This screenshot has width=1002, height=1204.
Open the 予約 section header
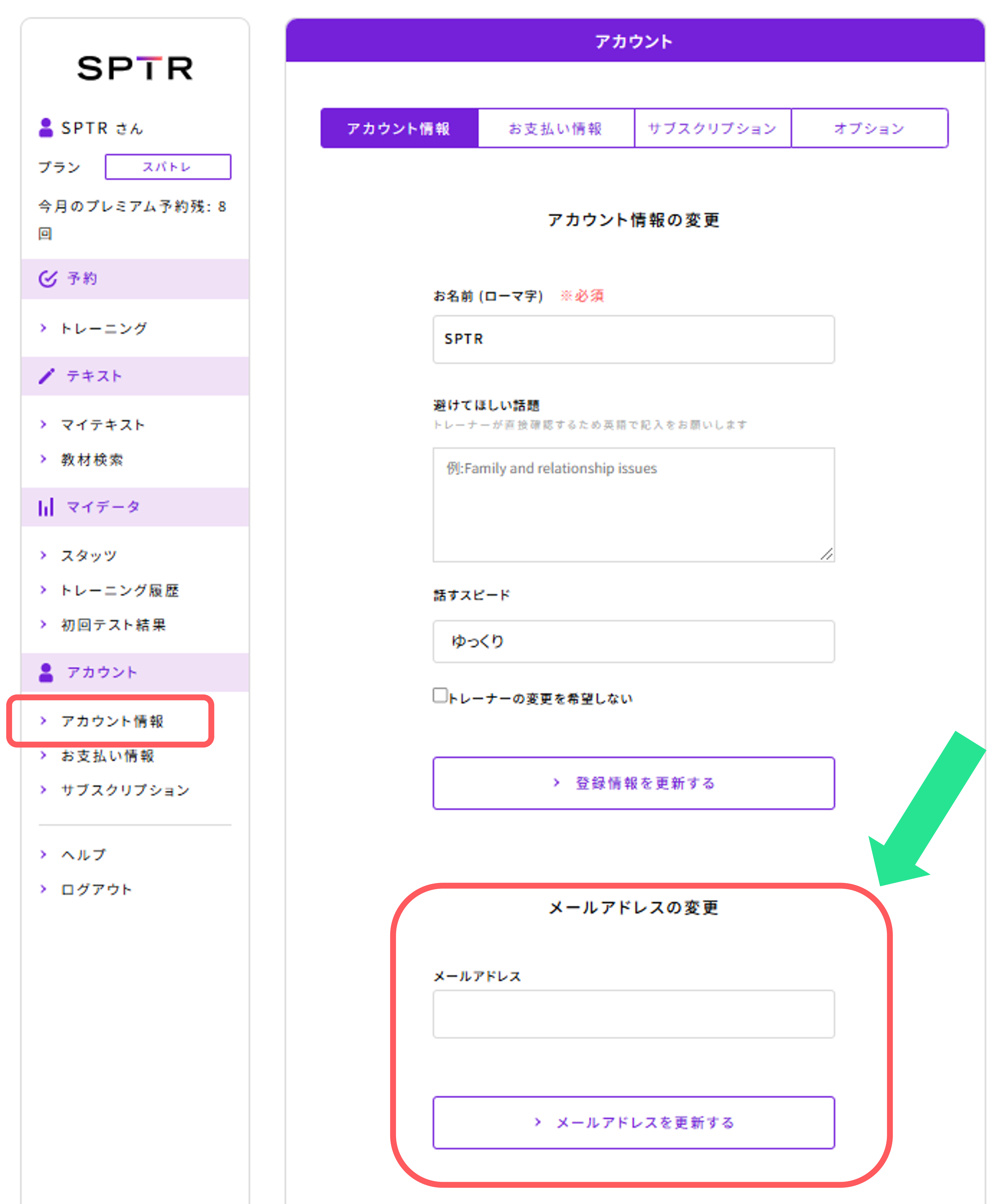(135, 279)
